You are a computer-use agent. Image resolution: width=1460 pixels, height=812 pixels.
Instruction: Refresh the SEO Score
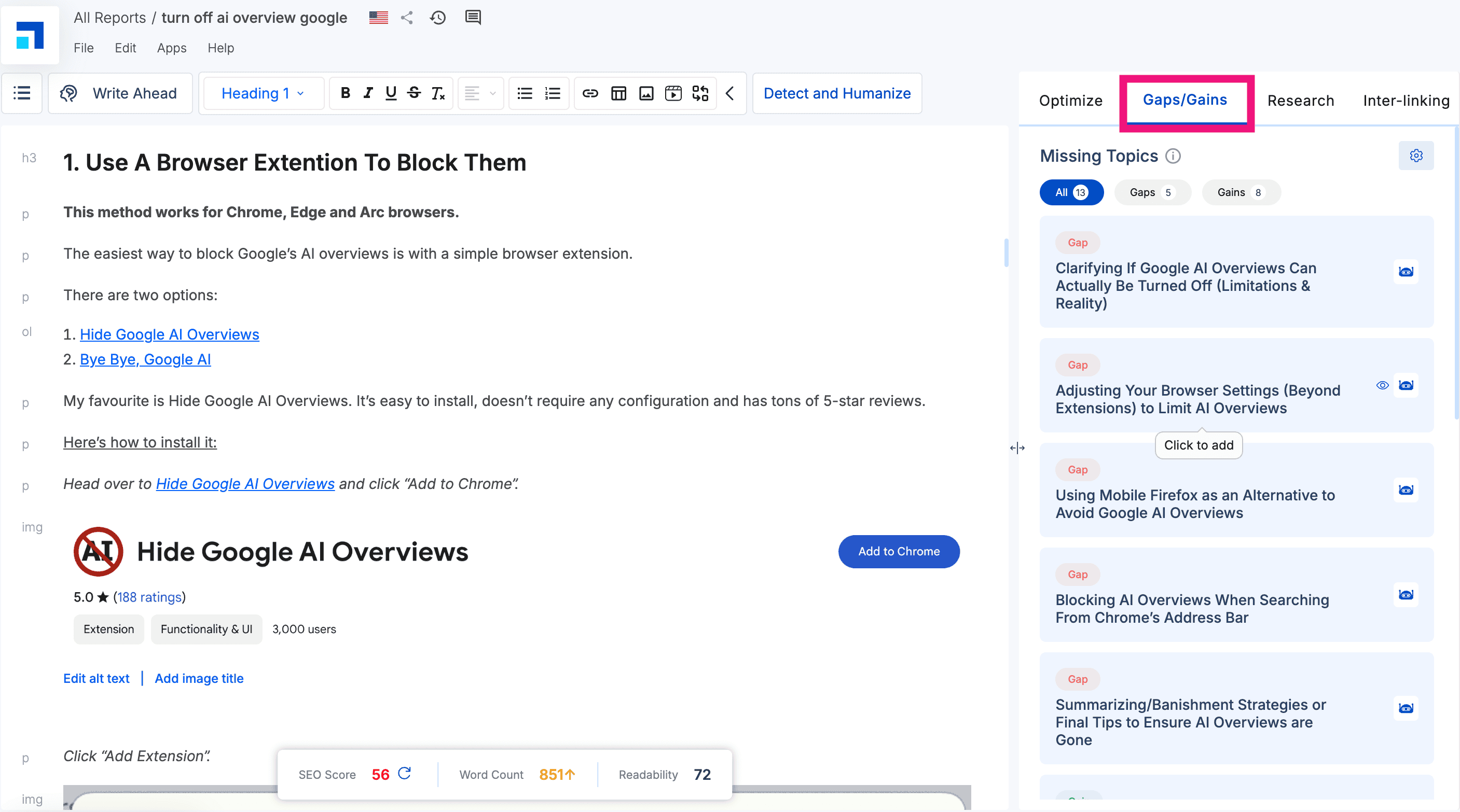tap(404, 774)
